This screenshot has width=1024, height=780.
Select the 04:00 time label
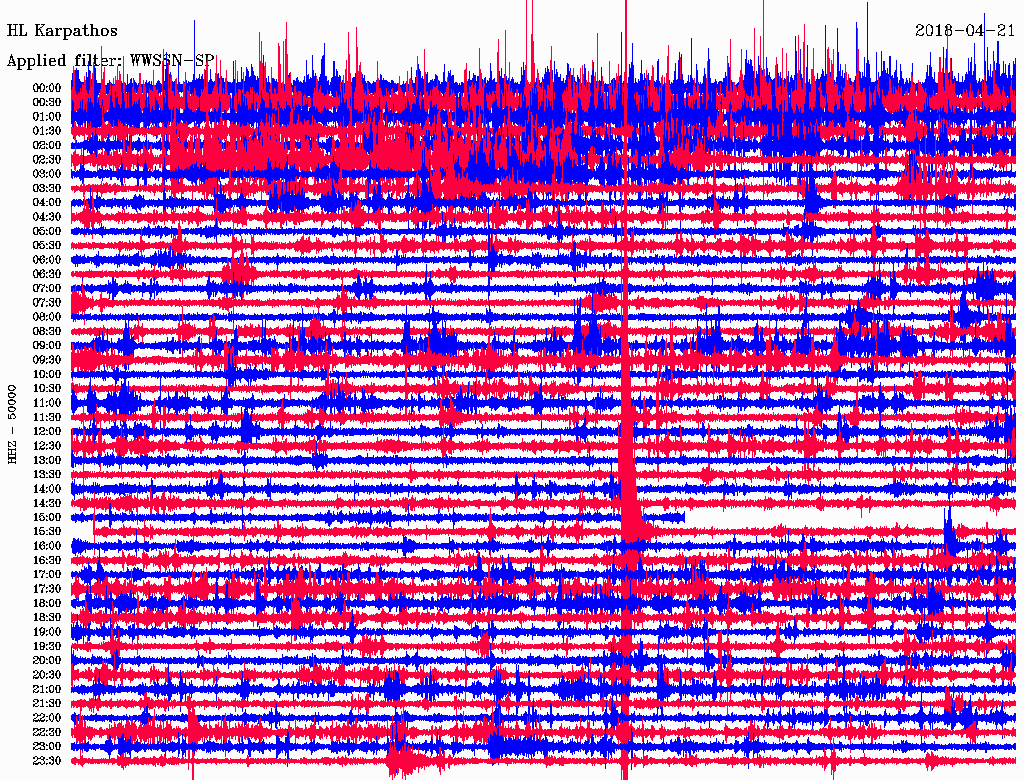coord(46,203)
